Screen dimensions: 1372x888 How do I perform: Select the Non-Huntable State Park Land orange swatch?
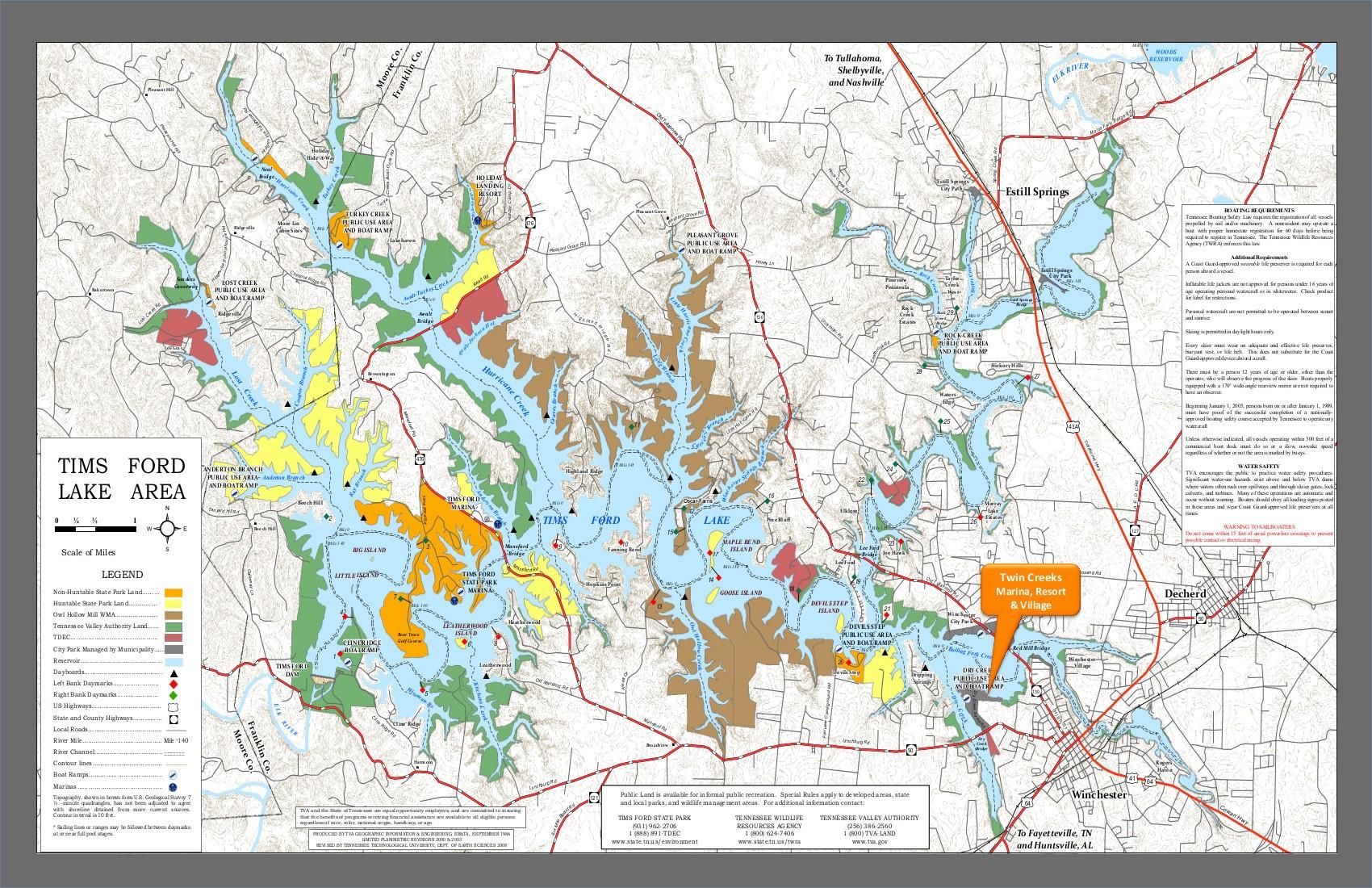pyautogui.click(x=174, y=593)
